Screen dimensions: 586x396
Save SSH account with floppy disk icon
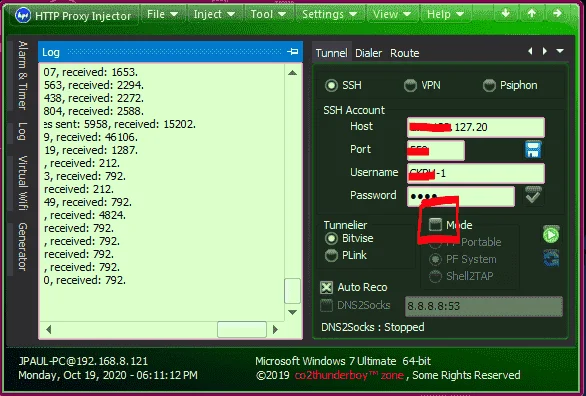coord(533,149)
